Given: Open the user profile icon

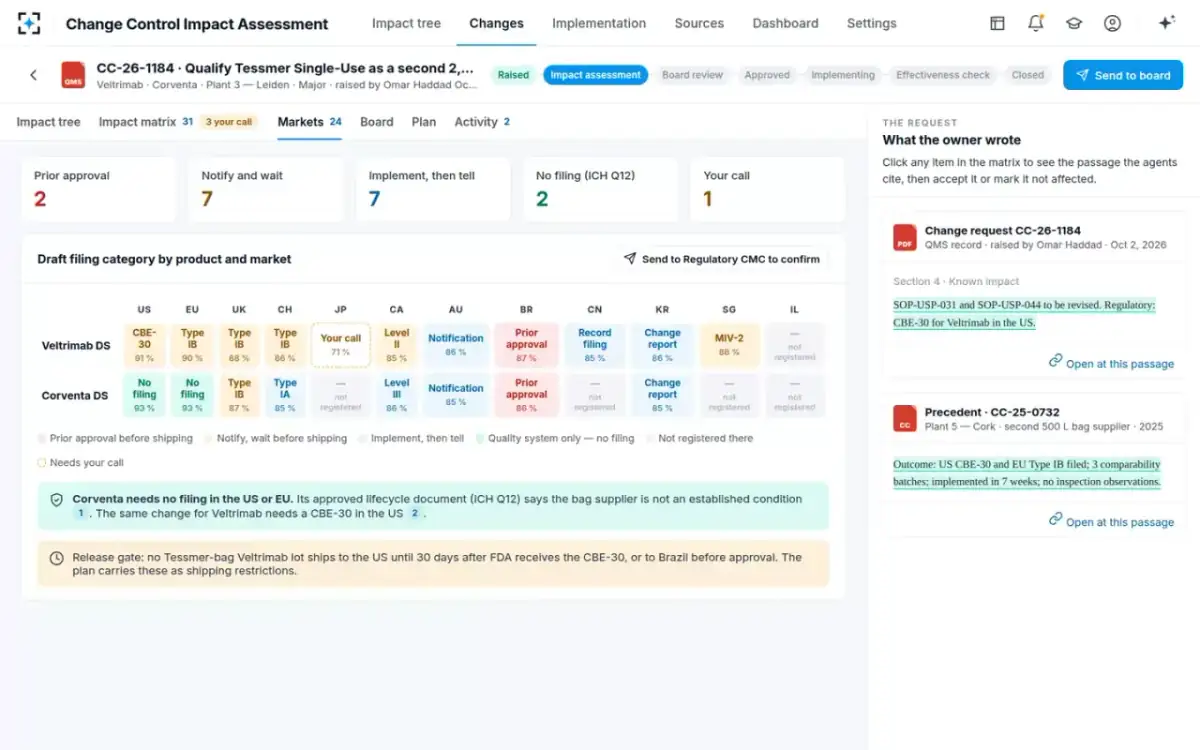Looking at the screenshot, I should [1112, 23].
